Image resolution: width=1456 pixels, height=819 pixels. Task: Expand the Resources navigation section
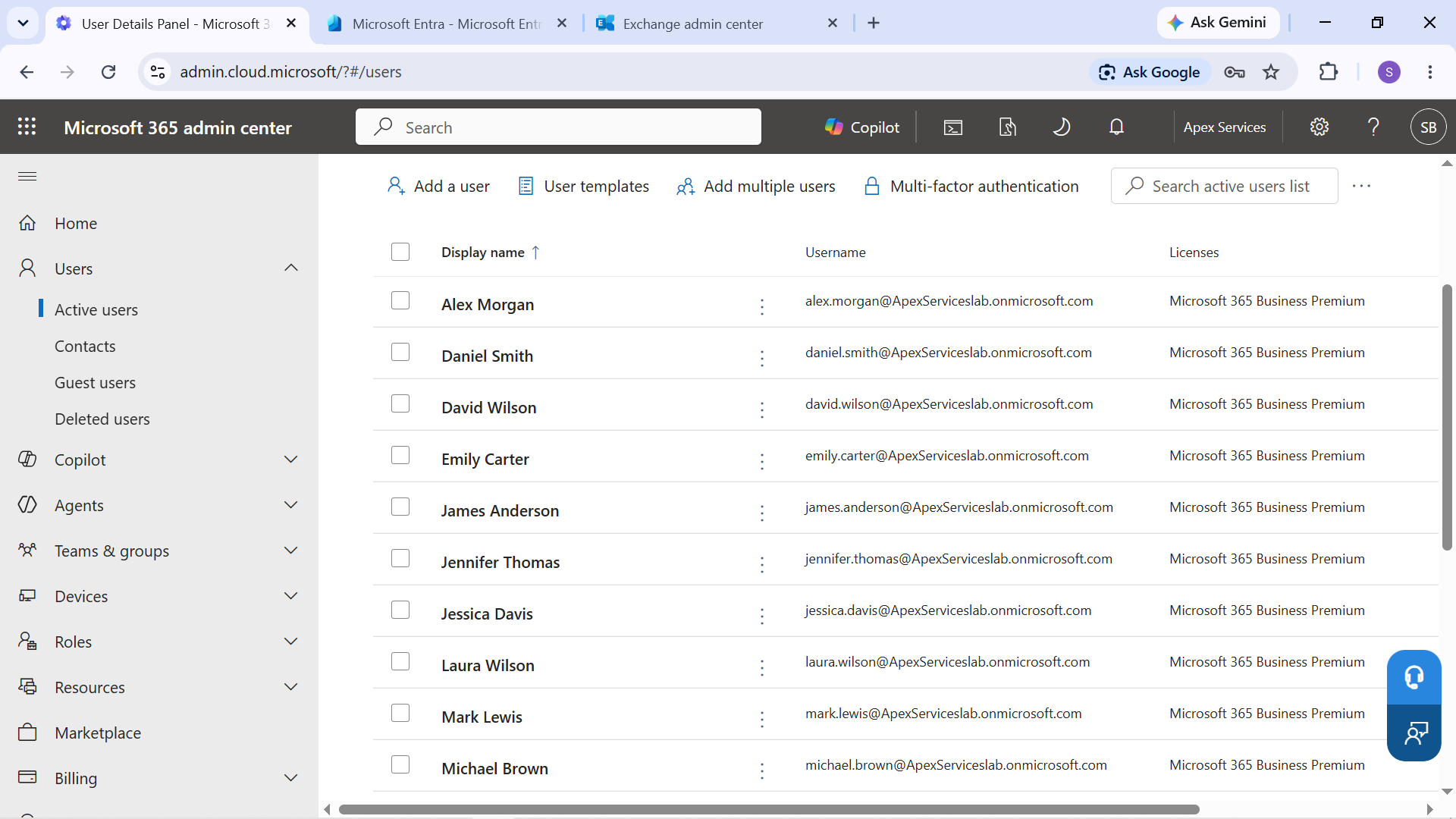(291, 687)
